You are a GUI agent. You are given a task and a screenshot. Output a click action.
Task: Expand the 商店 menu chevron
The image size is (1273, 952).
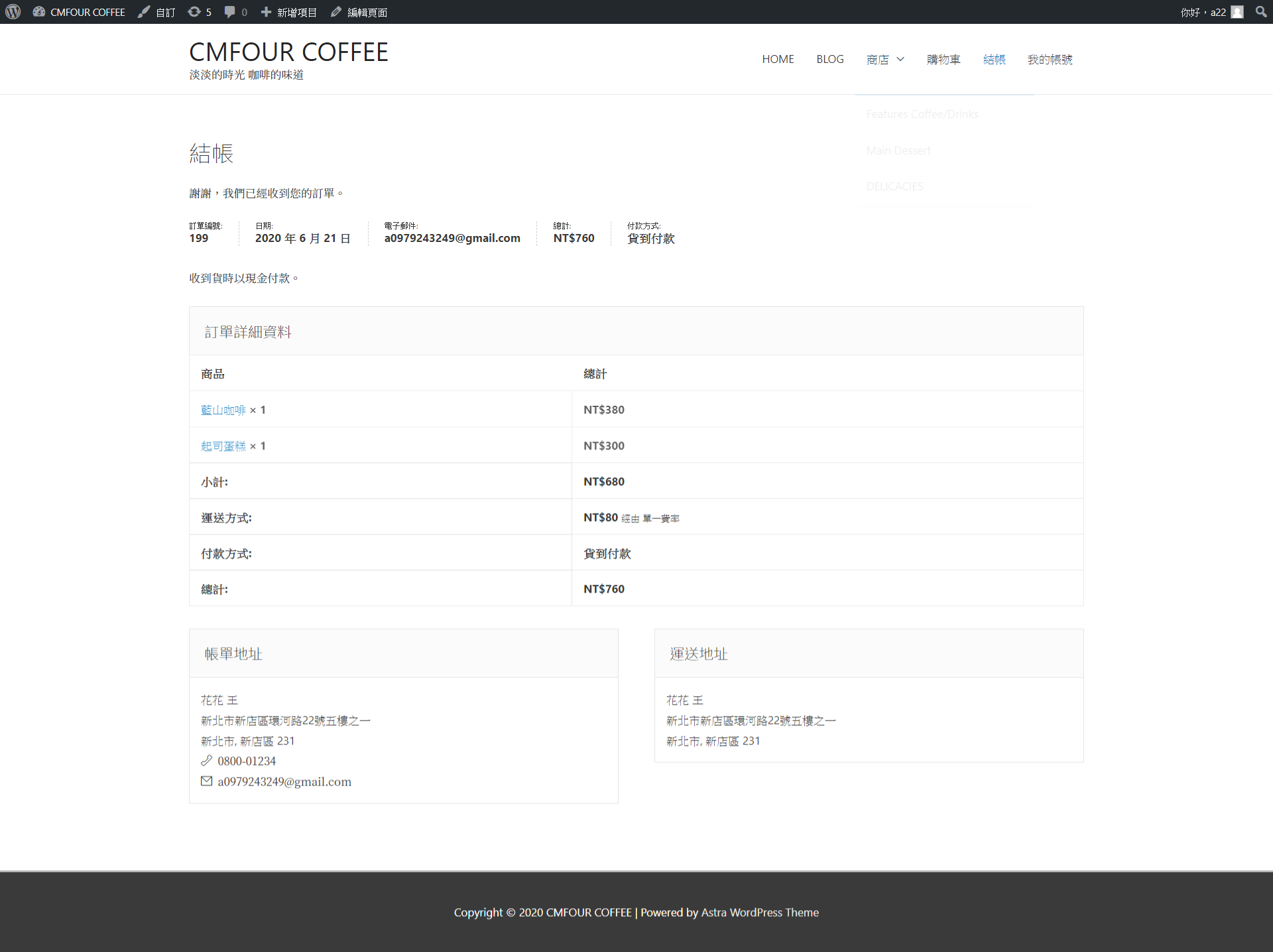(x=900, y=60)
